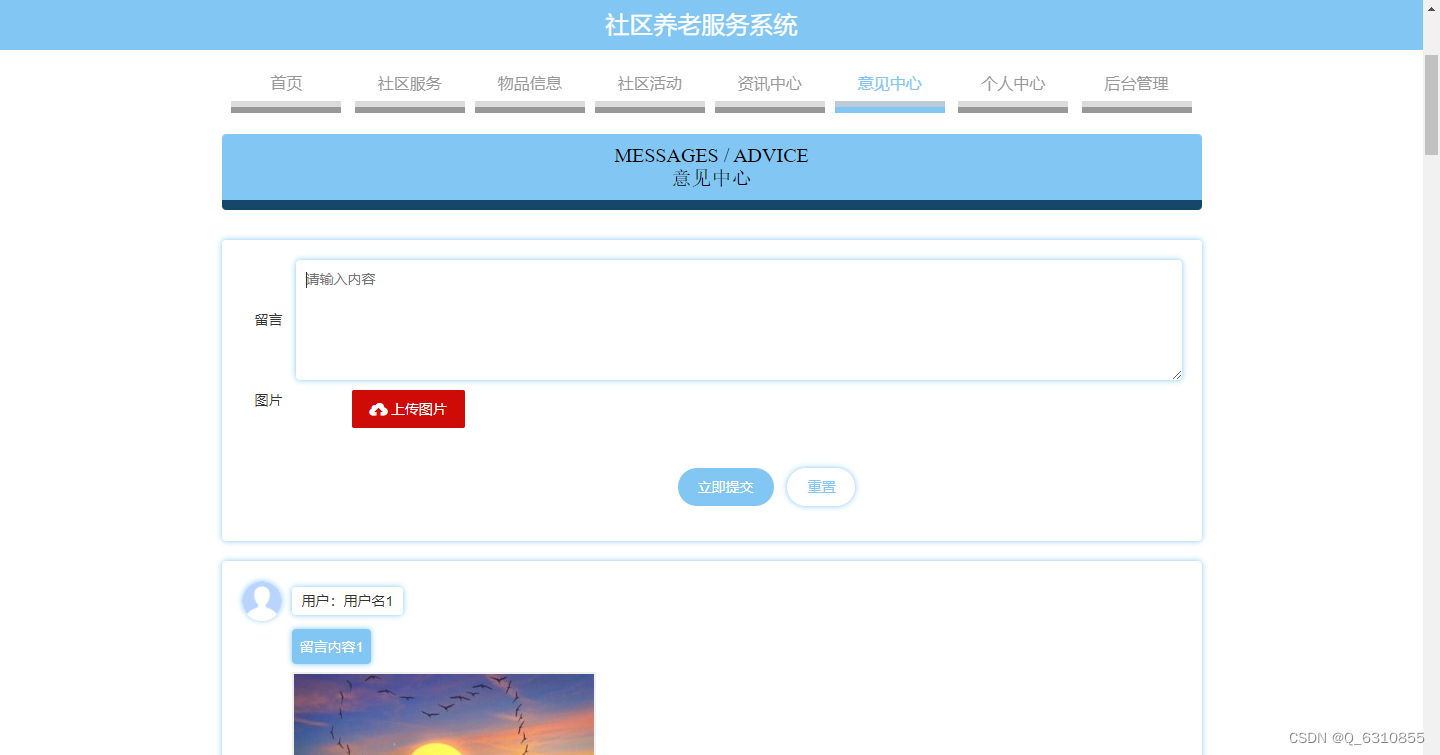Open the 首页 navigation tab
This screenshot has width=1440, height=755.
tap(285, 84)
